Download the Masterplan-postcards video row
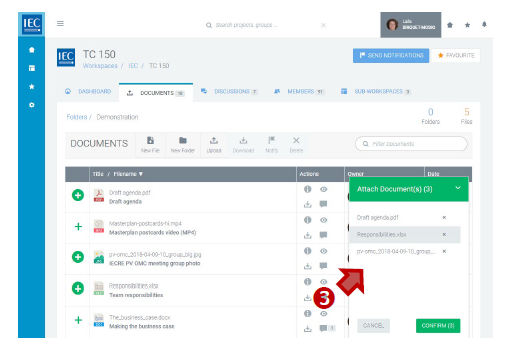This screenshot has width=506, height=361. click(308, 235)
